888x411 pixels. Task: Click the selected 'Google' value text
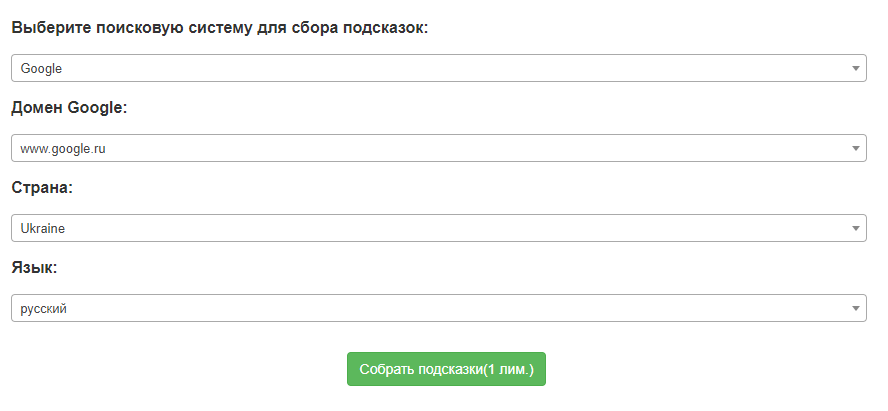click(41, 69)
